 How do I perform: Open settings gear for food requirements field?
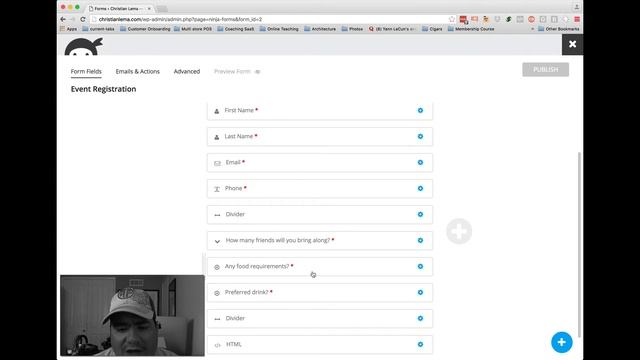pyautogui.click(x=420, y=266)
